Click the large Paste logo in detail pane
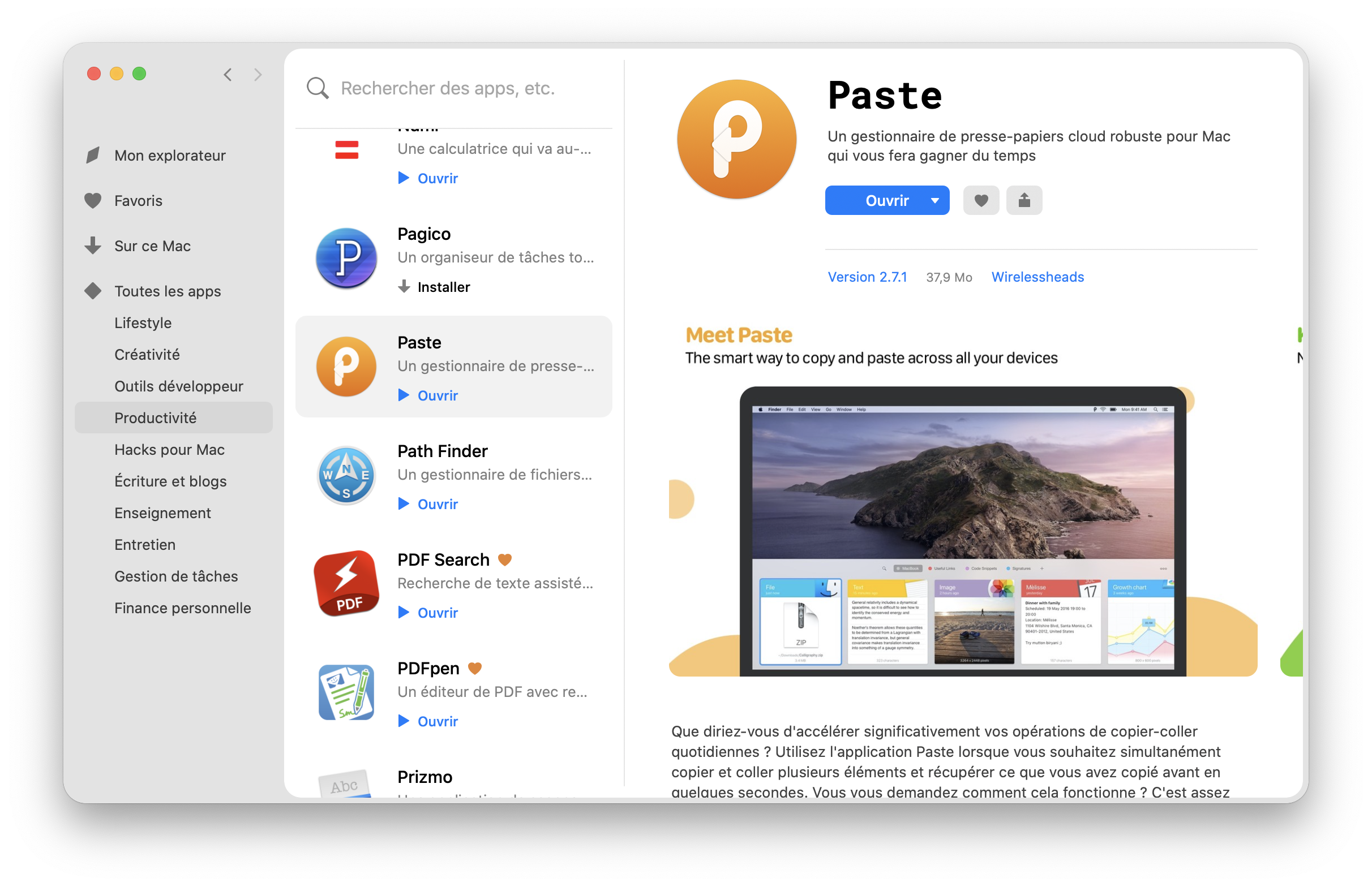Screen dimensions: 1372x887 (x=736, y=139)
